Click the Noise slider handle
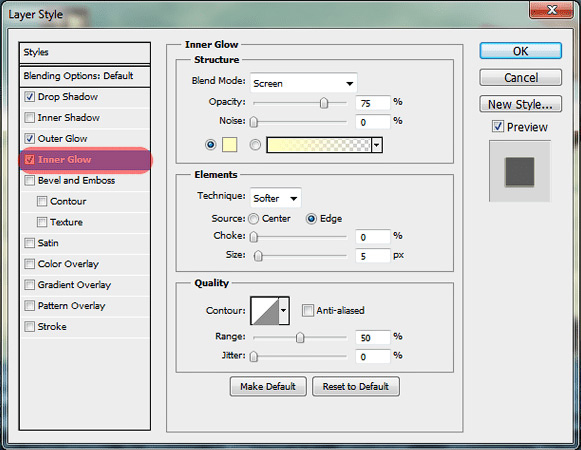 [x=254, y=122]
